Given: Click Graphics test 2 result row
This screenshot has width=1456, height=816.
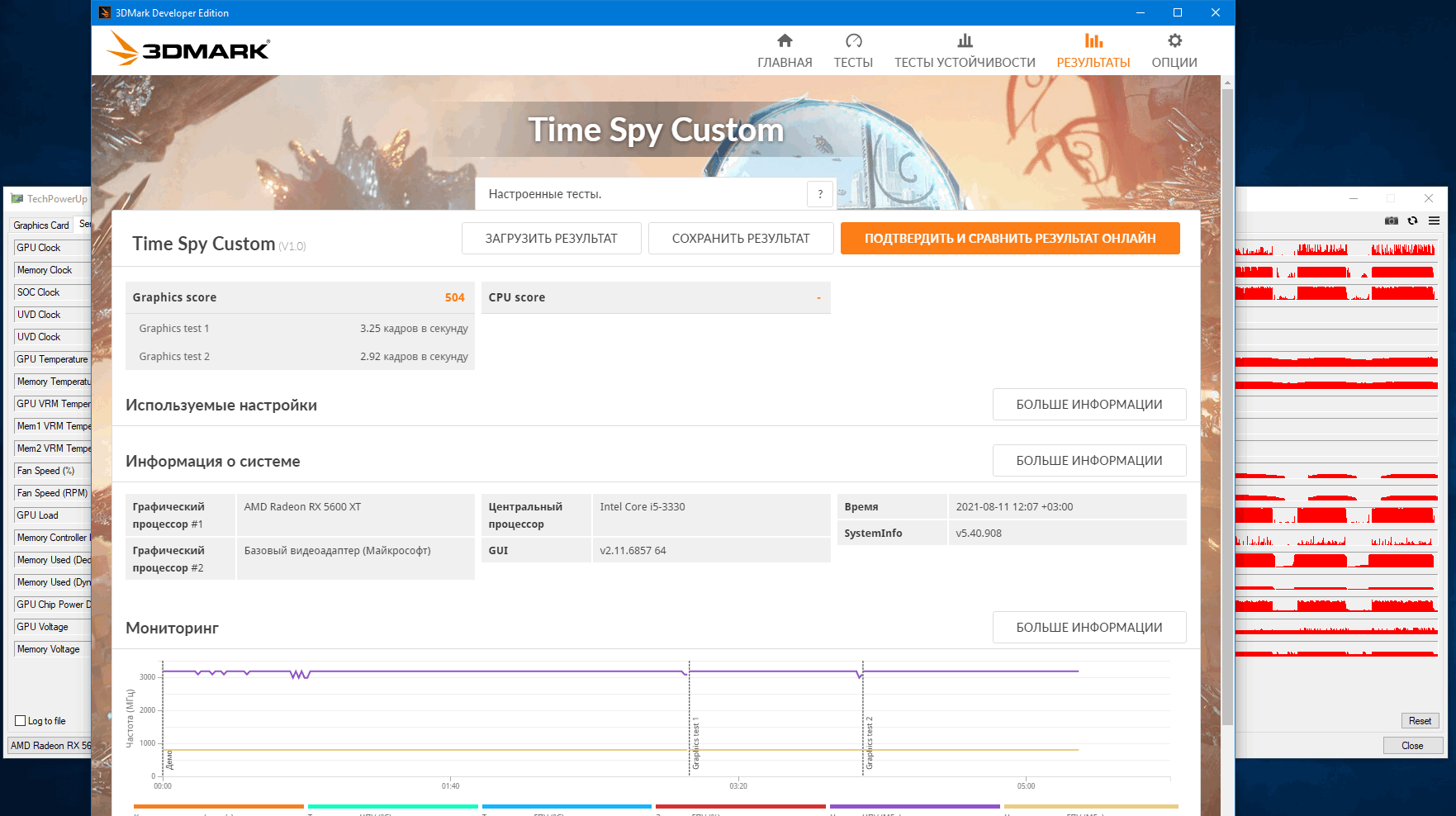Looking at the screenshot, I should [300, 356].
